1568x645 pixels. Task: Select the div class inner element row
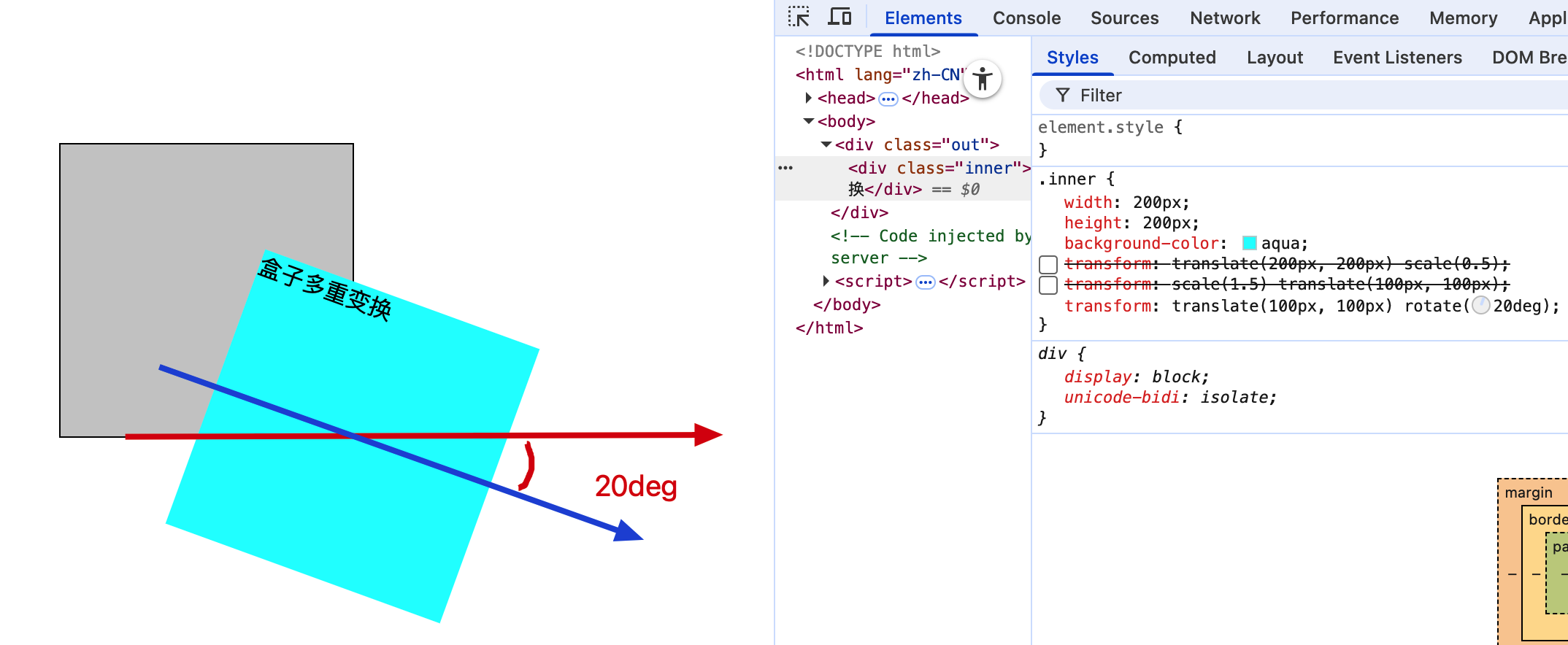903,178
